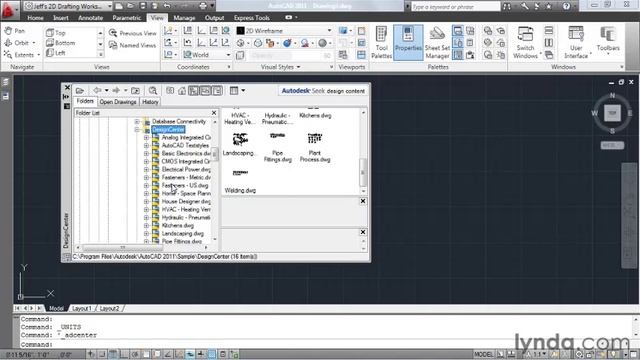Close the Folder List pane
640x360 pixels.
click(214, 113)
